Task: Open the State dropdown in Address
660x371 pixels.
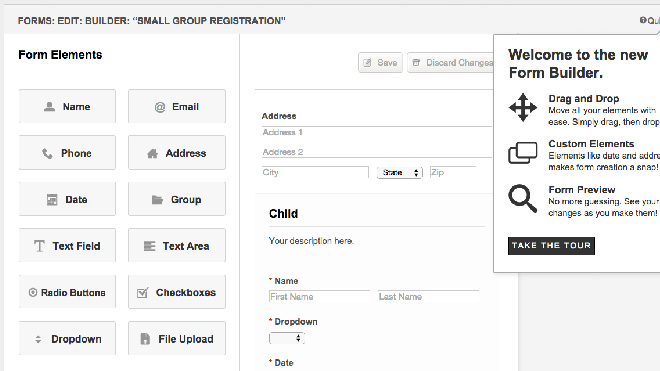Action: click(400, 172)
